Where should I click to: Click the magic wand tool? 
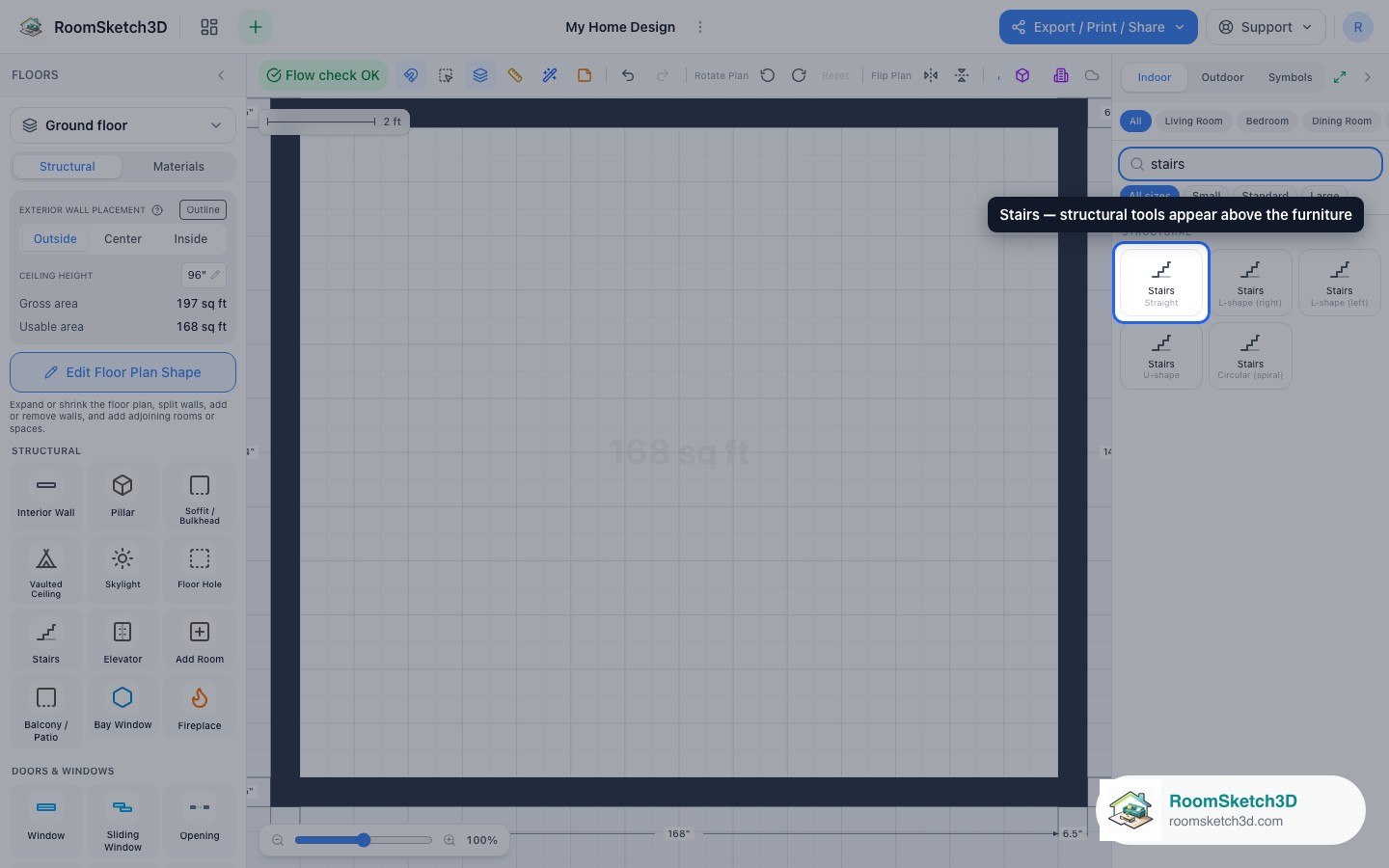point(550,75)
